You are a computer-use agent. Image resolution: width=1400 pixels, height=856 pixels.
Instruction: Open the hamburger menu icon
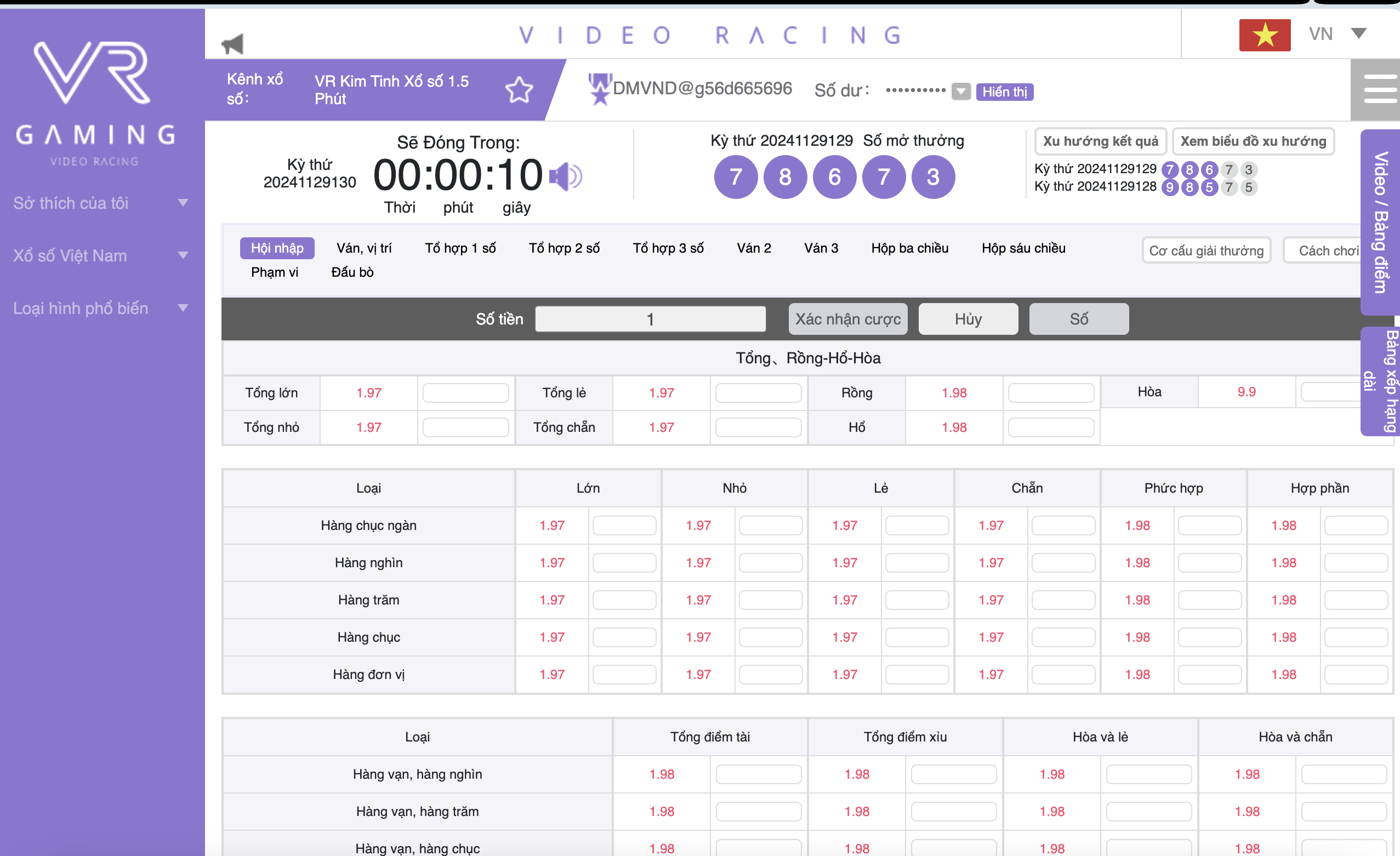[x=1379, y=89]
